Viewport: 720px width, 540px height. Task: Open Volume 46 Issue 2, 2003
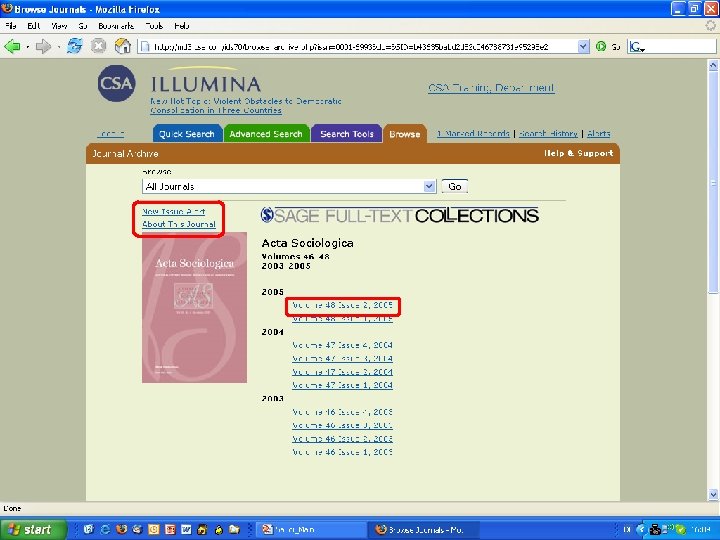(x=343, y=439)
